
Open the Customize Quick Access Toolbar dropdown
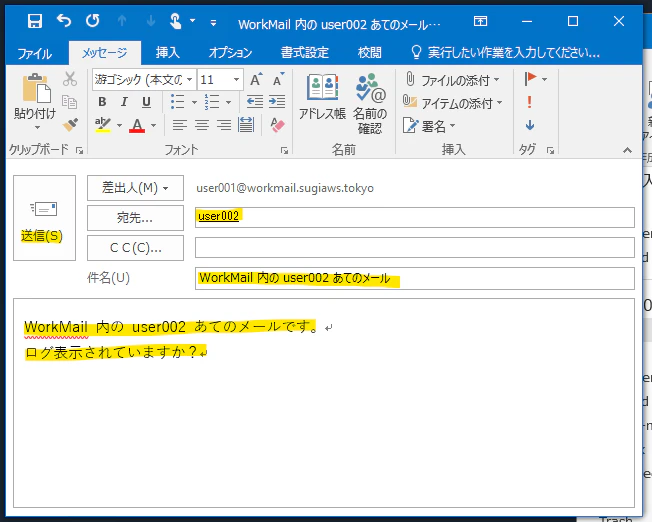coord(213,23)
